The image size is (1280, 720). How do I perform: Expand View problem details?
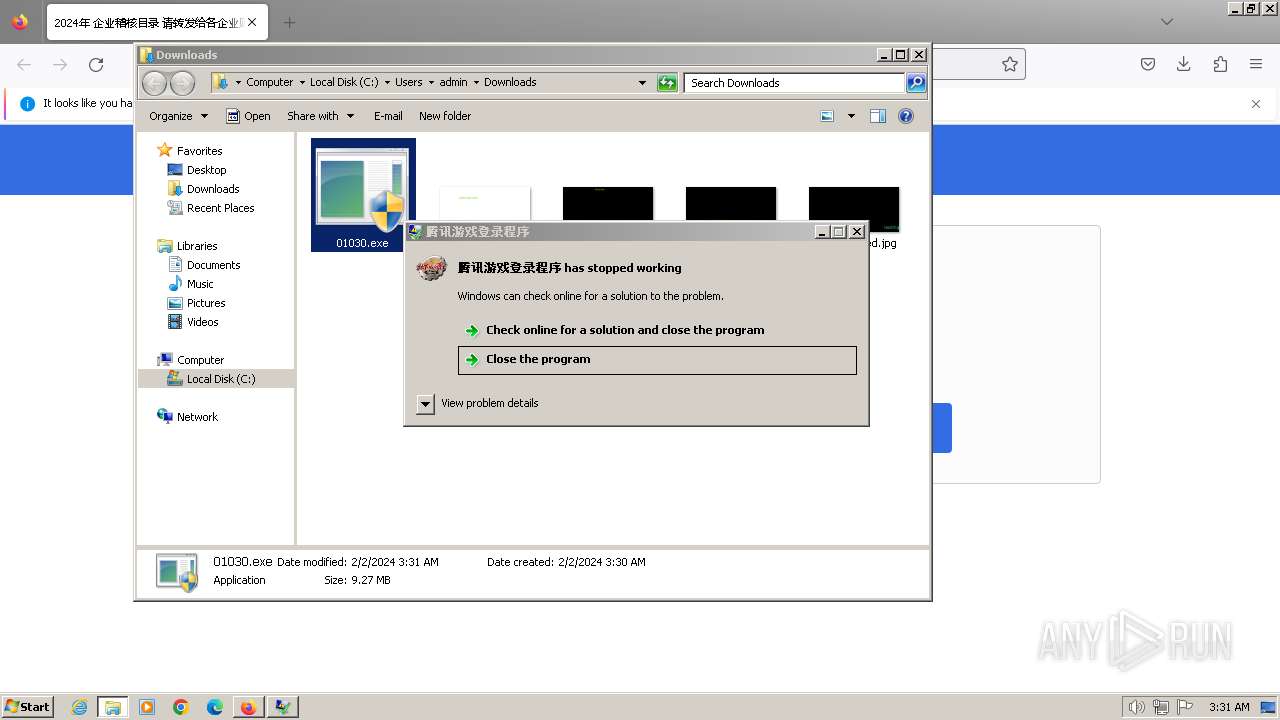(477, 403)
